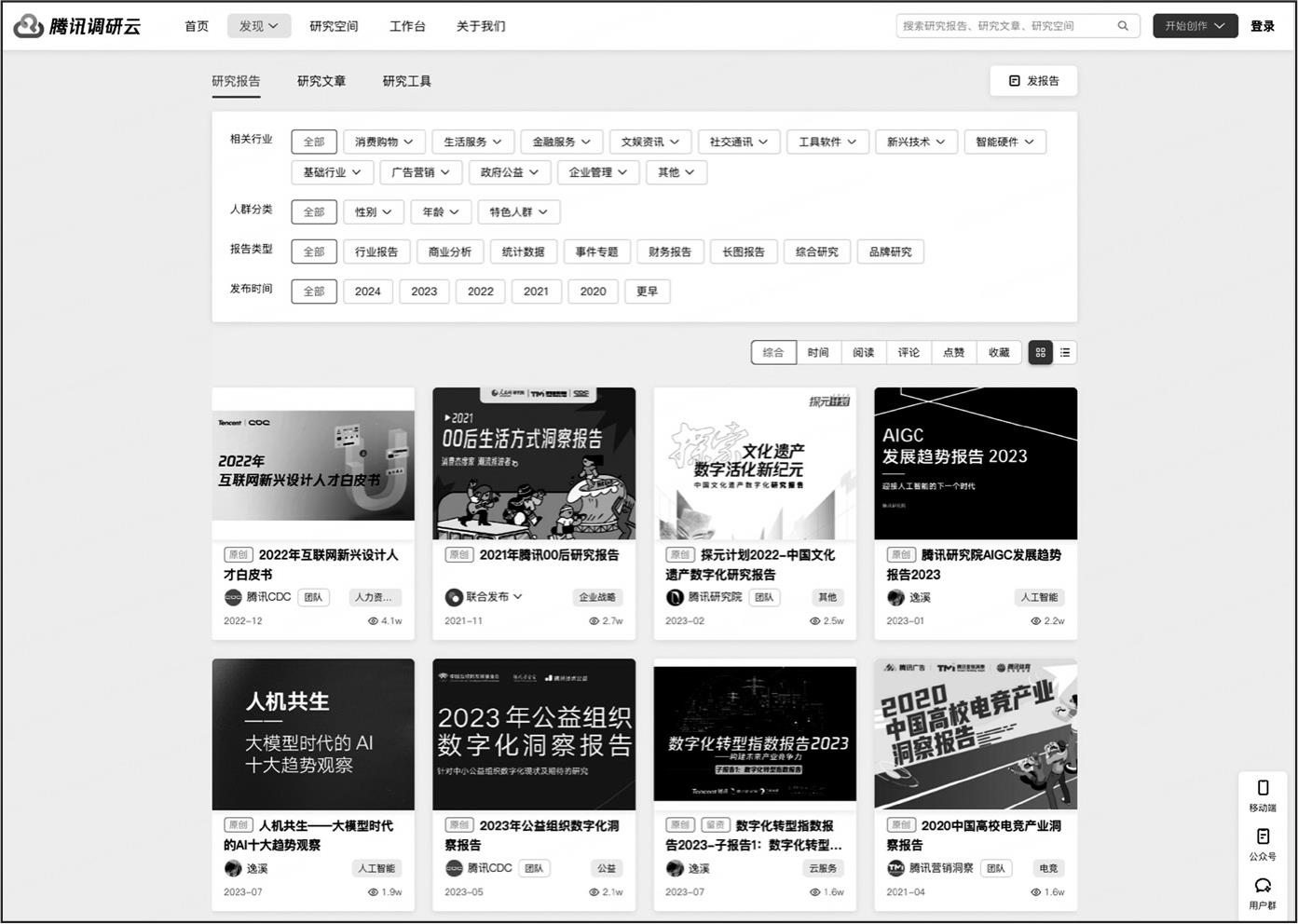Sort reports by 点赞
1298x924 pixels.
coord(954,352)
